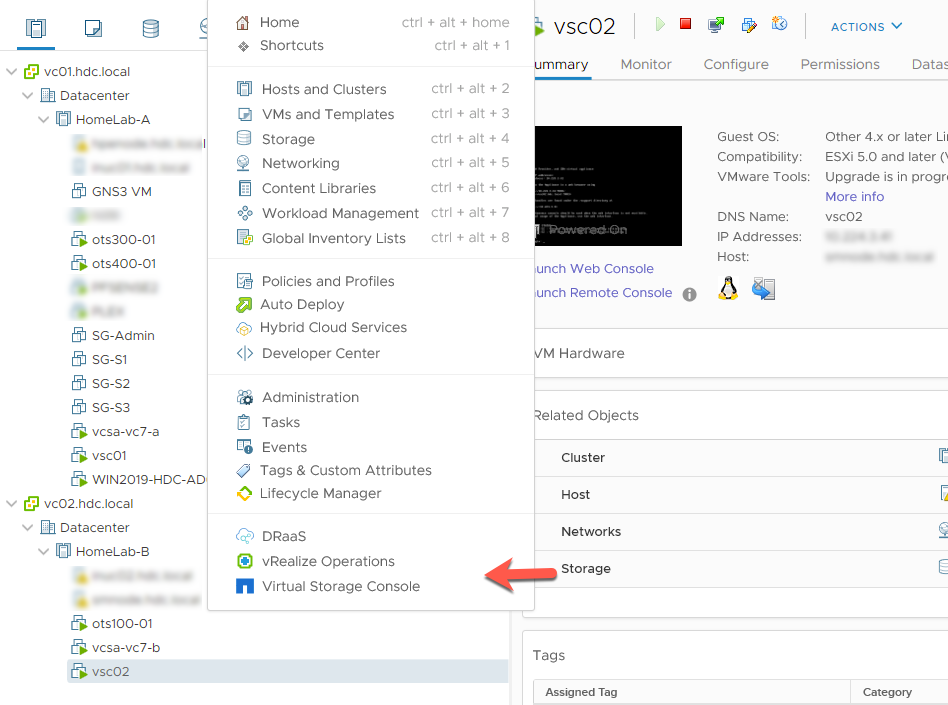Collapse the HomeLab-A datacenter node
The width and height of the screenshot is (948, 705).
pyautogui.click(x=43, y=118)
